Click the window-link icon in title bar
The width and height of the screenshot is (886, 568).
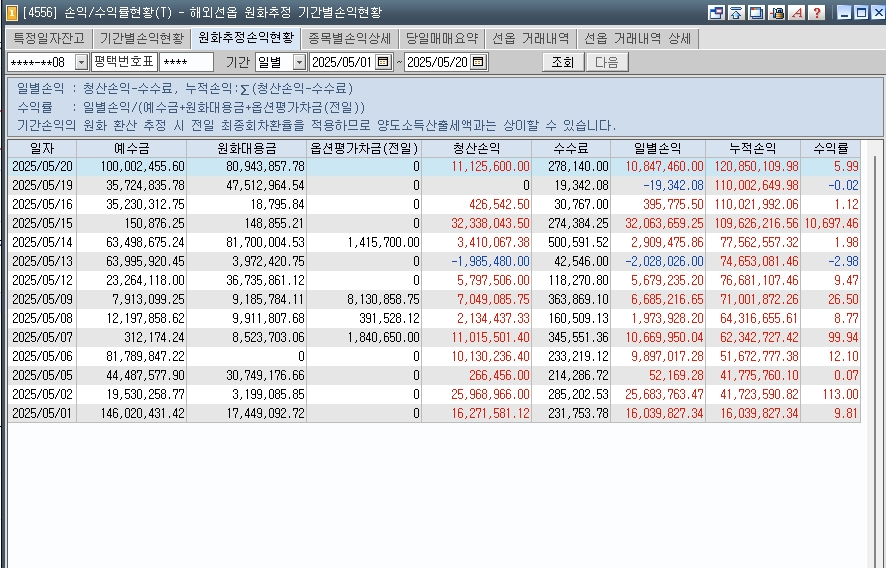[x=716, y=12]
